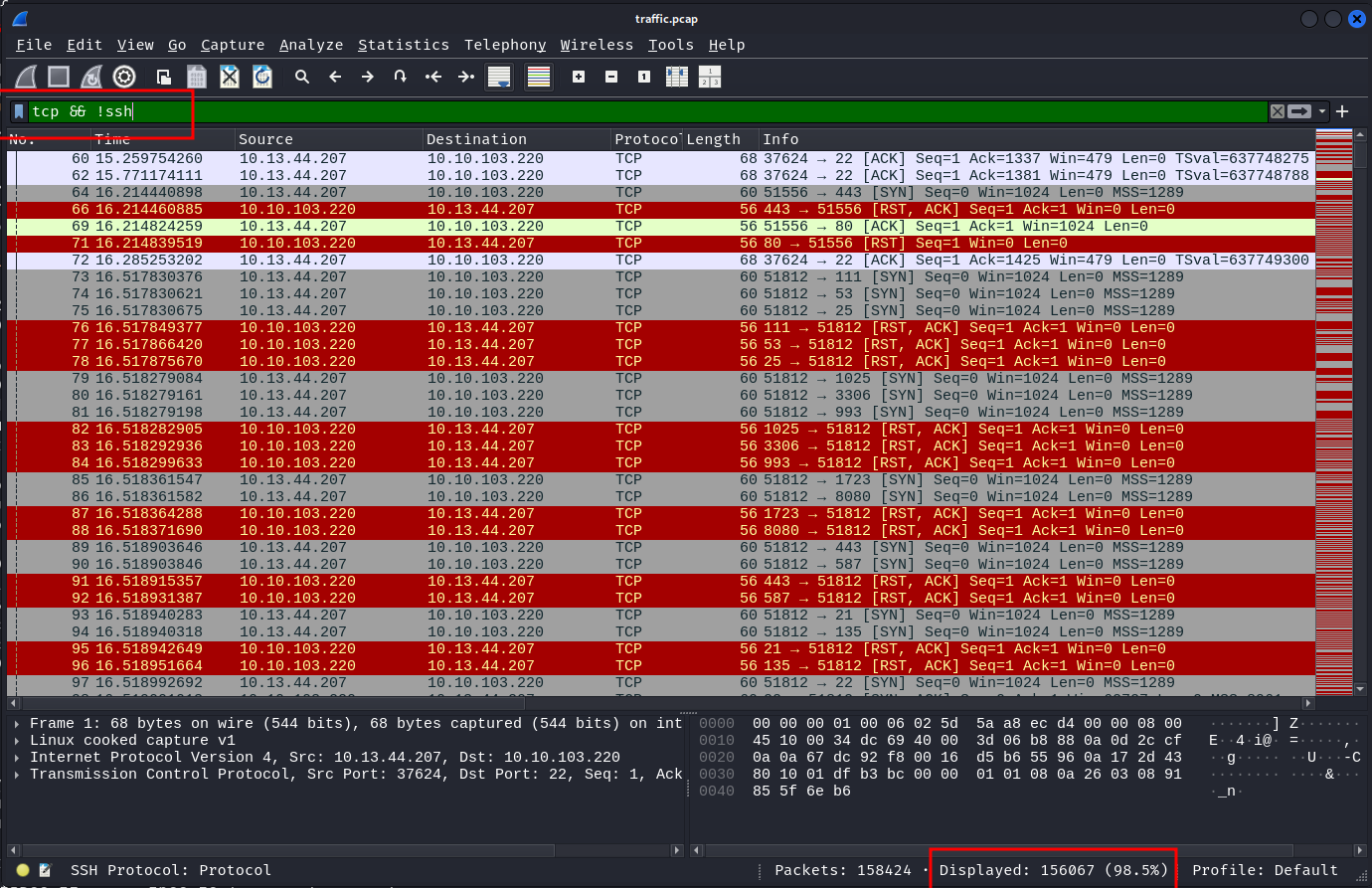Apply the display filter arrow button
This screenshot has width=1372, height=888.
coord(1299,111)
